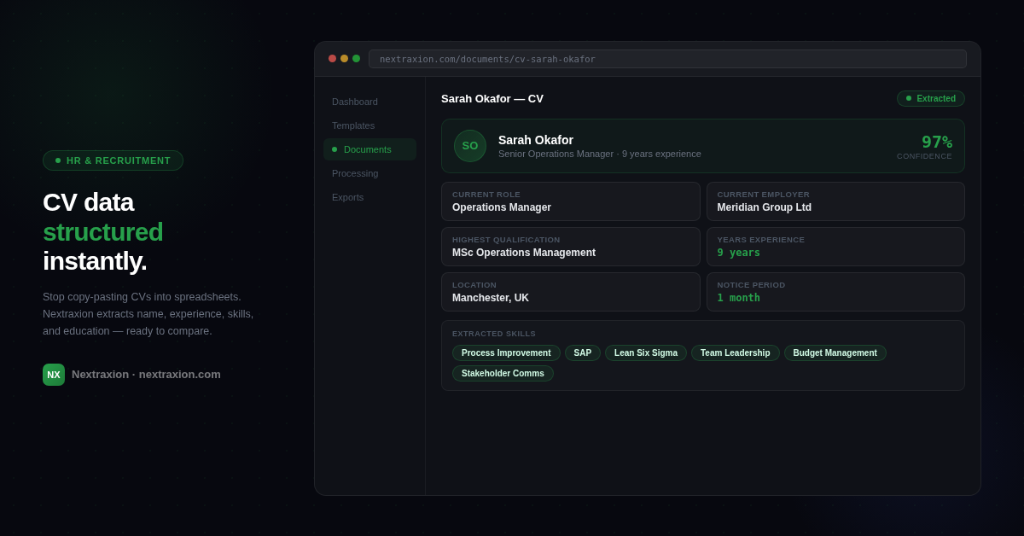Screen dimensions: 1024x536
Task: Click the 97% confidence score
Action: [x=936, y=142]
